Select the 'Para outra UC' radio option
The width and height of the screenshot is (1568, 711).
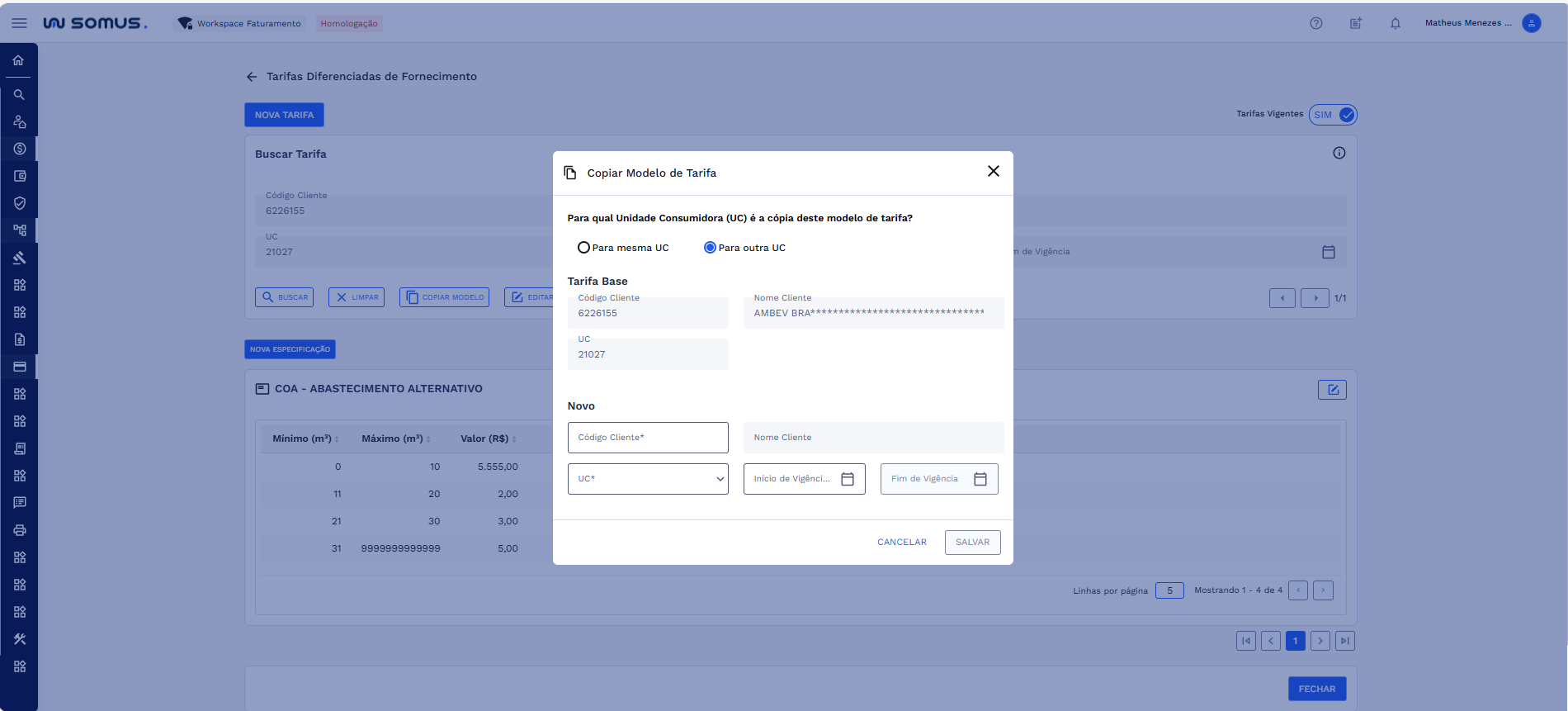click(x=710, y=248)
